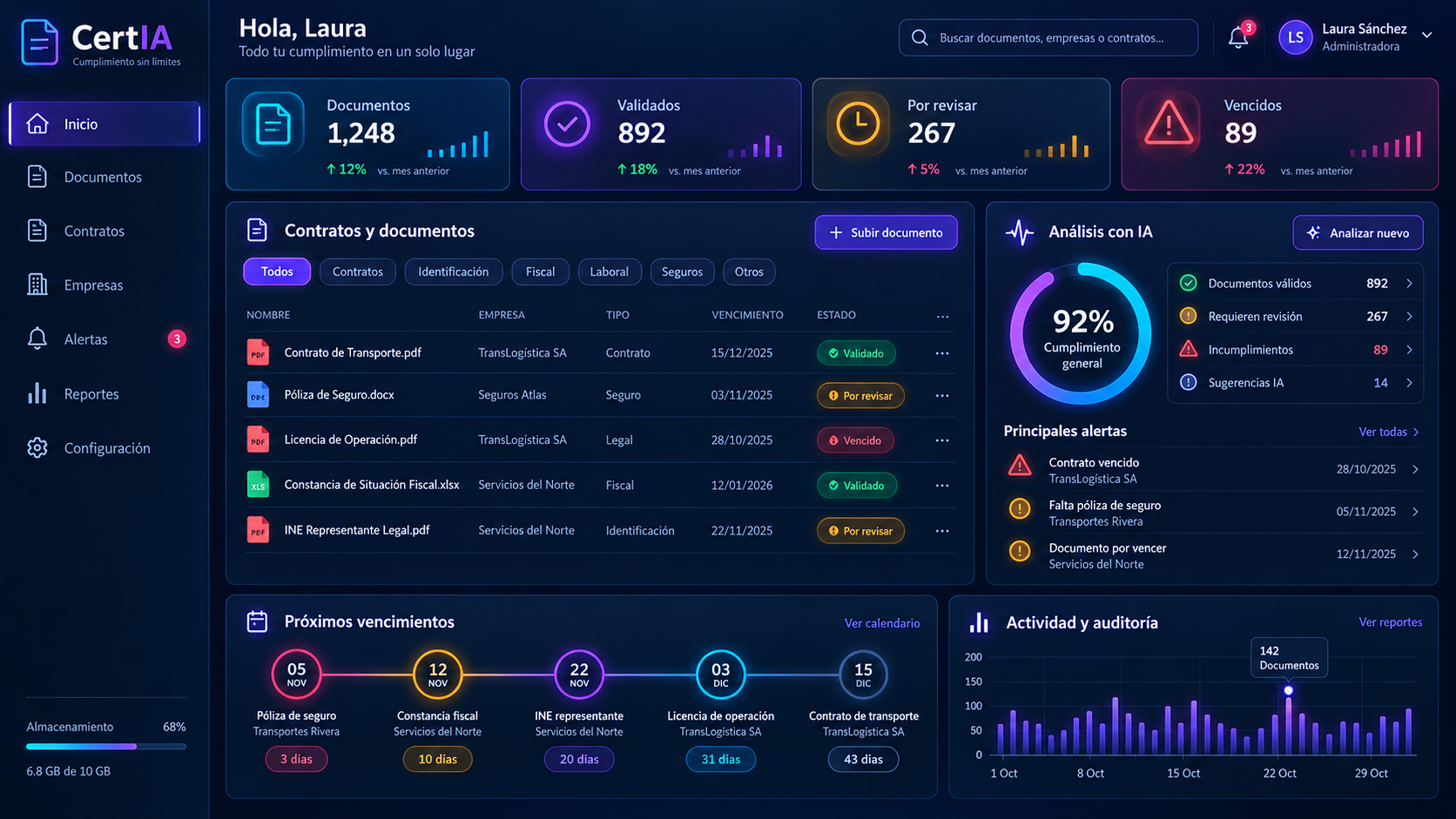
Task: Open the Ver calendario link
Action: coord(882,623)
